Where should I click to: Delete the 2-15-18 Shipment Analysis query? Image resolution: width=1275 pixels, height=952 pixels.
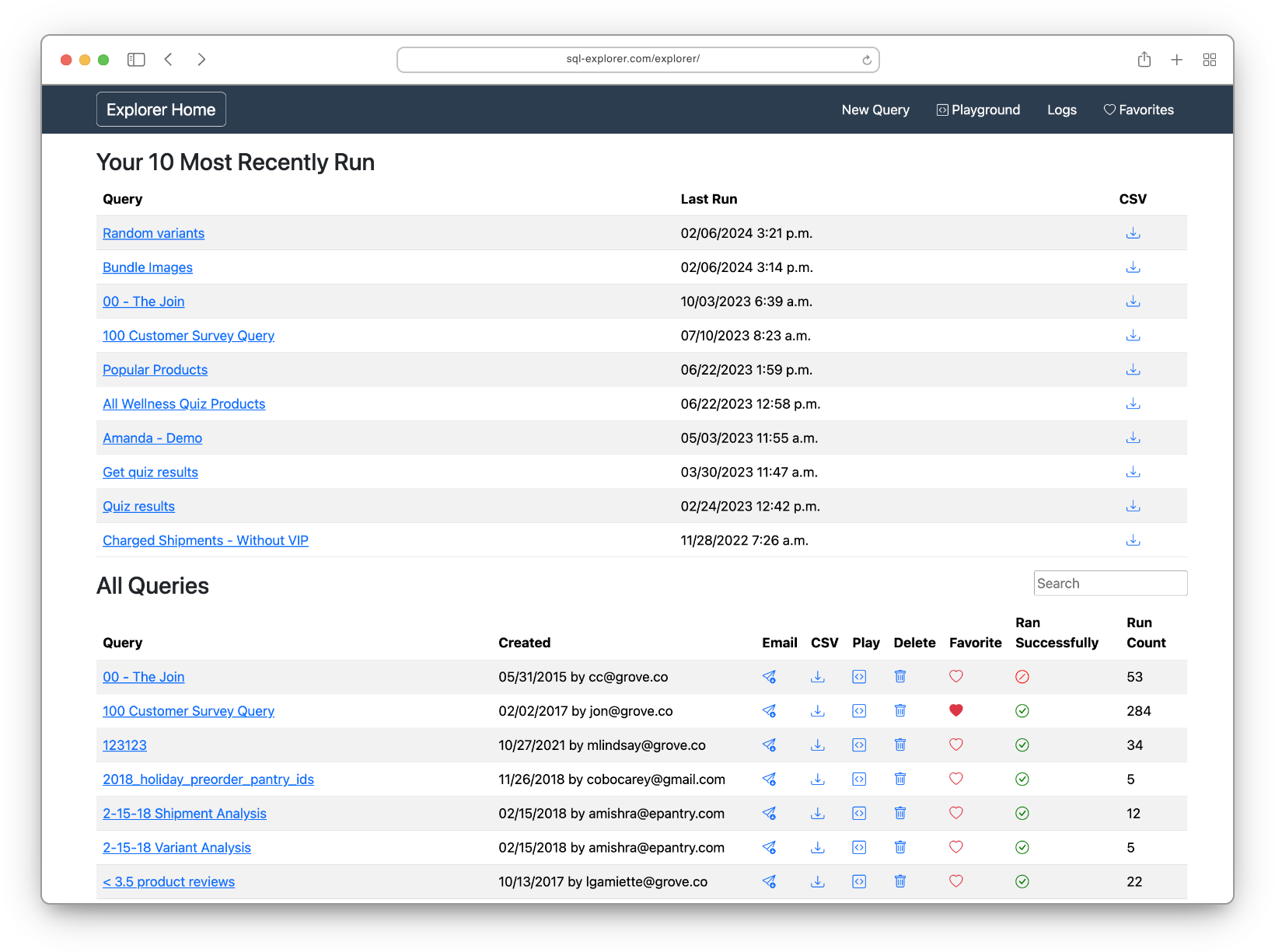899,813
